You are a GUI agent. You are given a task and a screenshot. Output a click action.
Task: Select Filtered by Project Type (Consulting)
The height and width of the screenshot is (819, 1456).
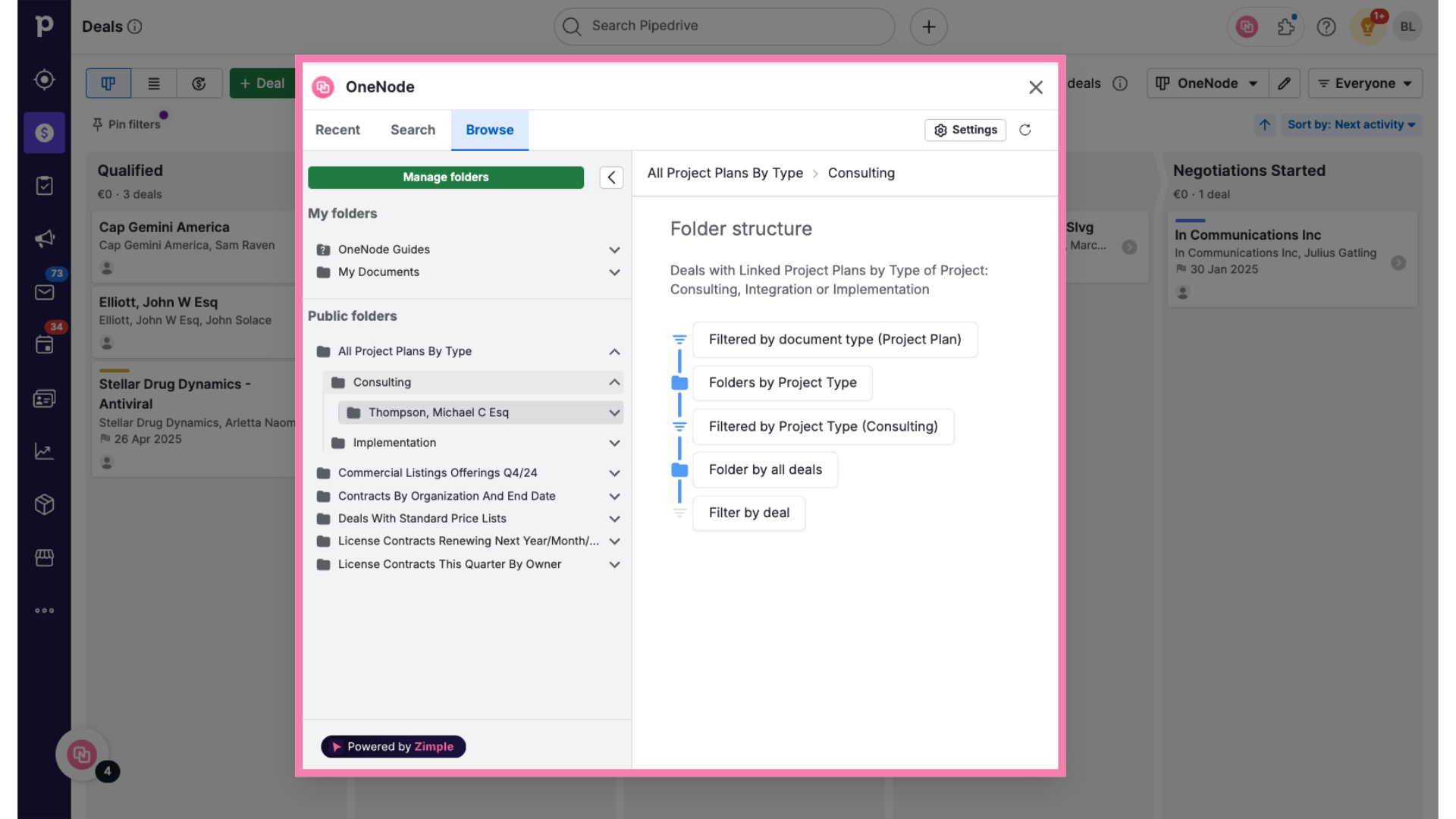pyautogui.click(x=824, y=427)
